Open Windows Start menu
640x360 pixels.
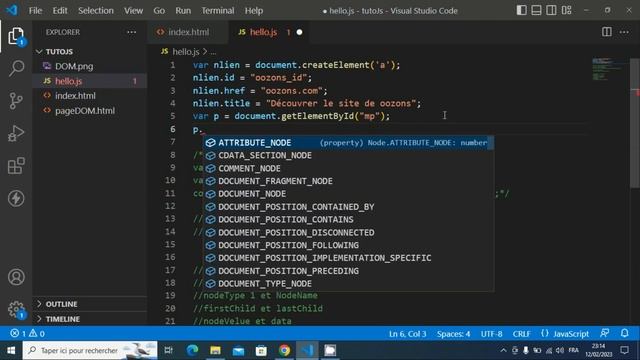point(11,350)
